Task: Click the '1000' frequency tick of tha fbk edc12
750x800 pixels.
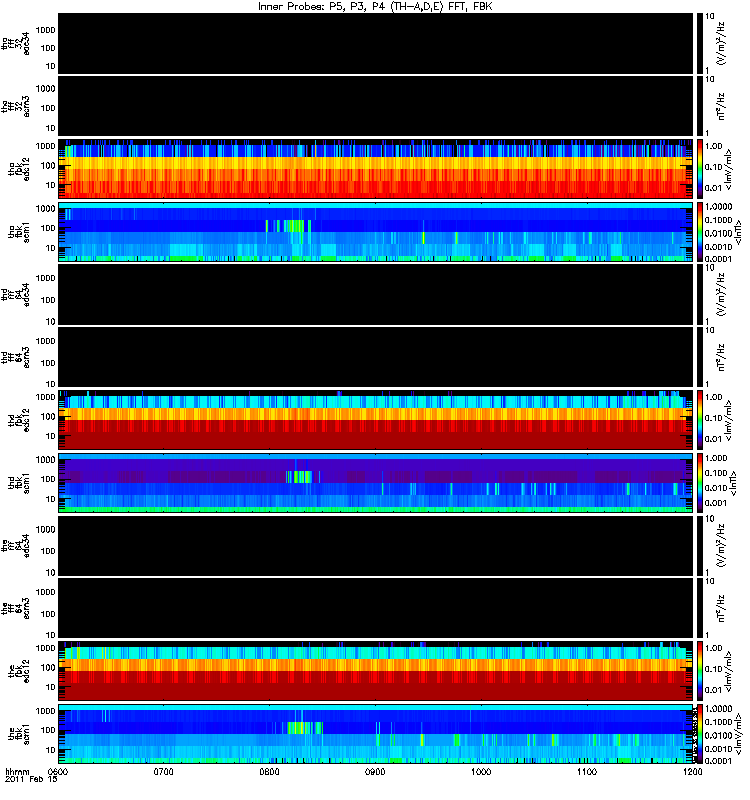Action: (x=45, y=146)
